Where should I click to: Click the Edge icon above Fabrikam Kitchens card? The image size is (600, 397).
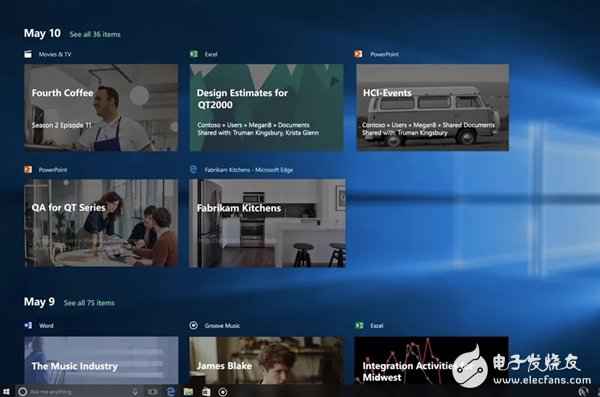(194, 169)
